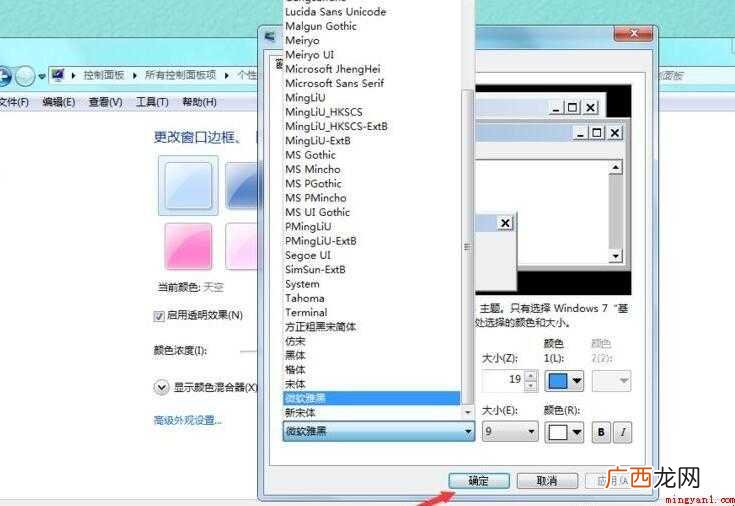Toggle enable transparency checkbox
Viewport: 735px width, 506px height.
(x=159, y=316)
